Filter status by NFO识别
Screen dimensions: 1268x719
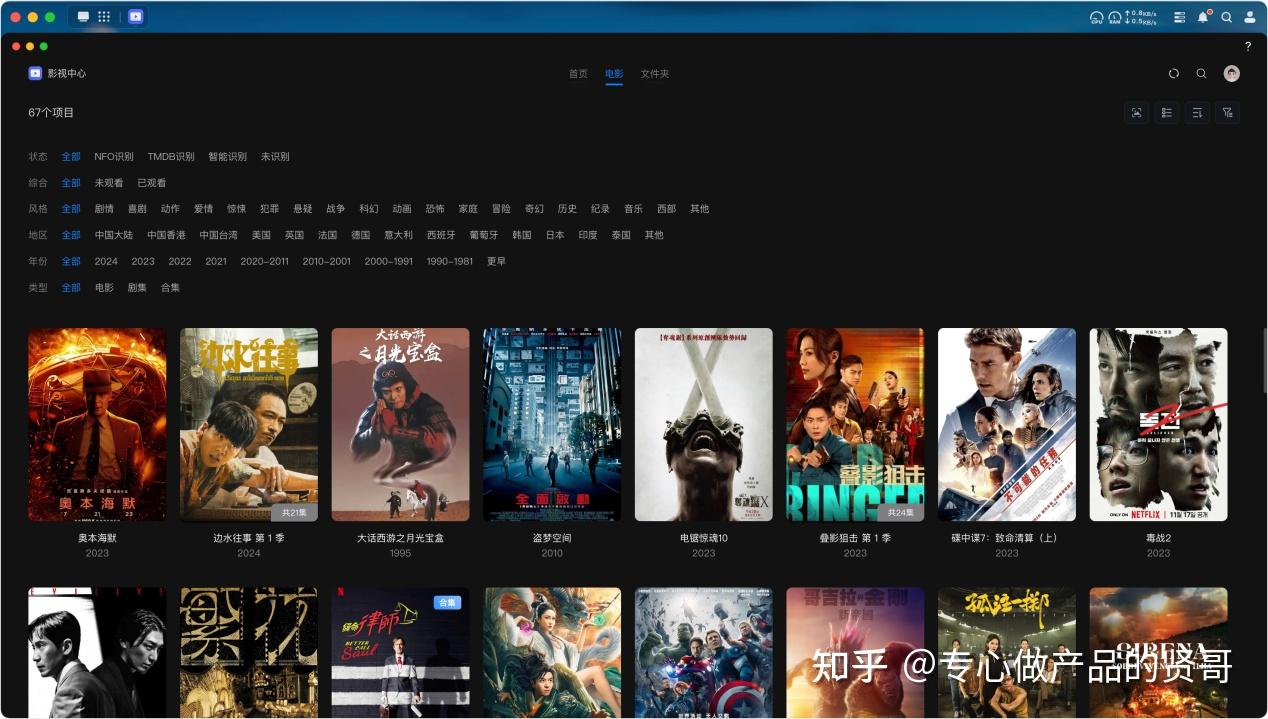(x=114, y=157)
